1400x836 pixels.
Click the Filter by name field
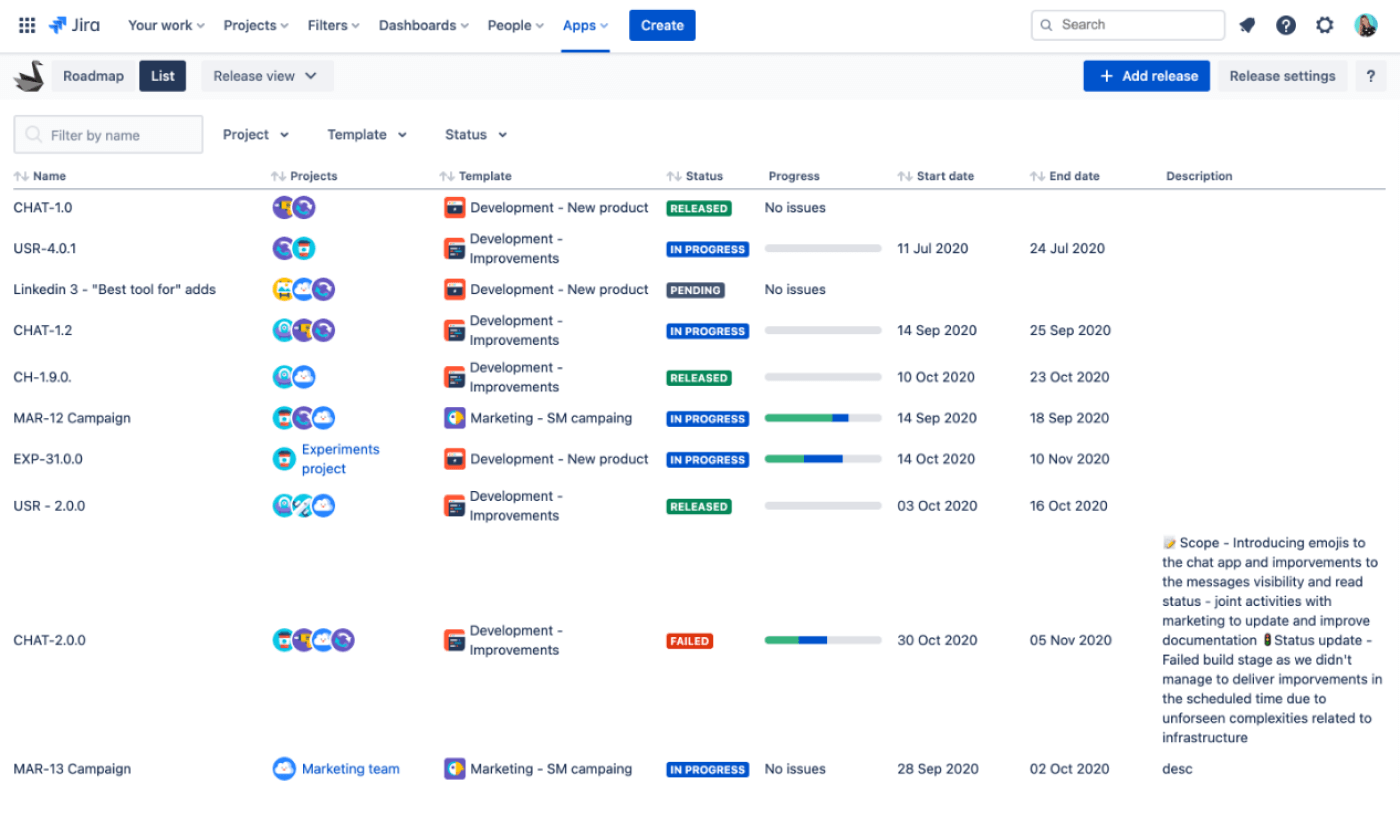[x=108, y=135]
